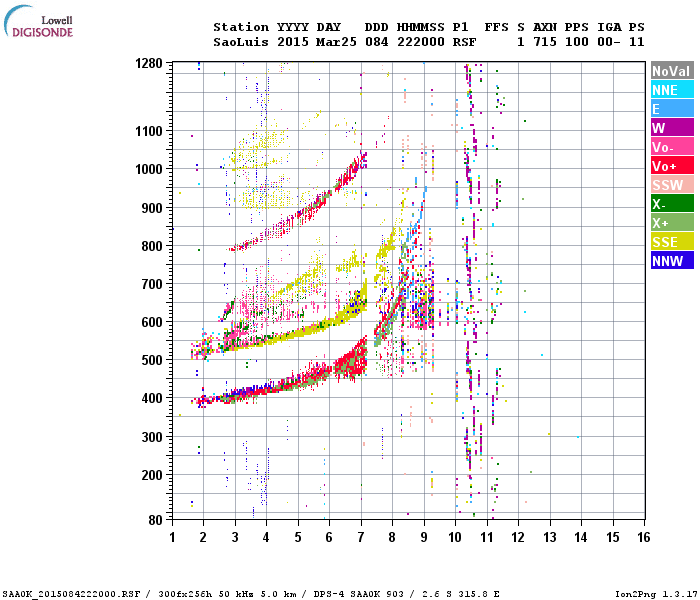This screenshot has height=600, width=700.
Task: Click the 800 height axis label
Action: [152, 246]
